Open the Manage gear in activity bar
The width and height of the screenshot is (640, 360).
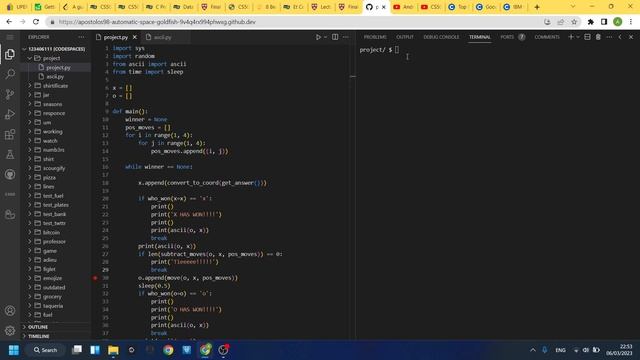[10, 331]
